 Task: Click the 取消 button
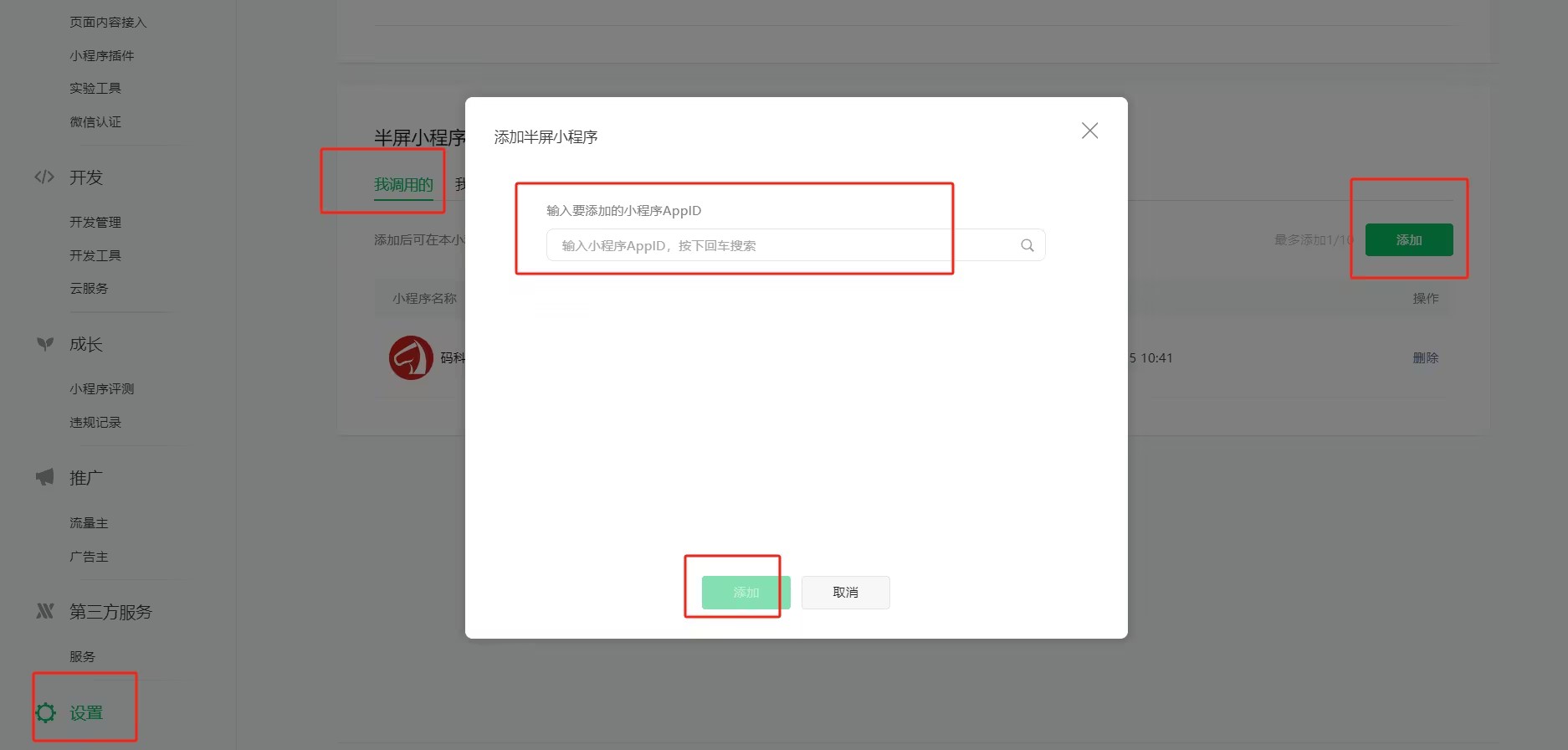845,593
